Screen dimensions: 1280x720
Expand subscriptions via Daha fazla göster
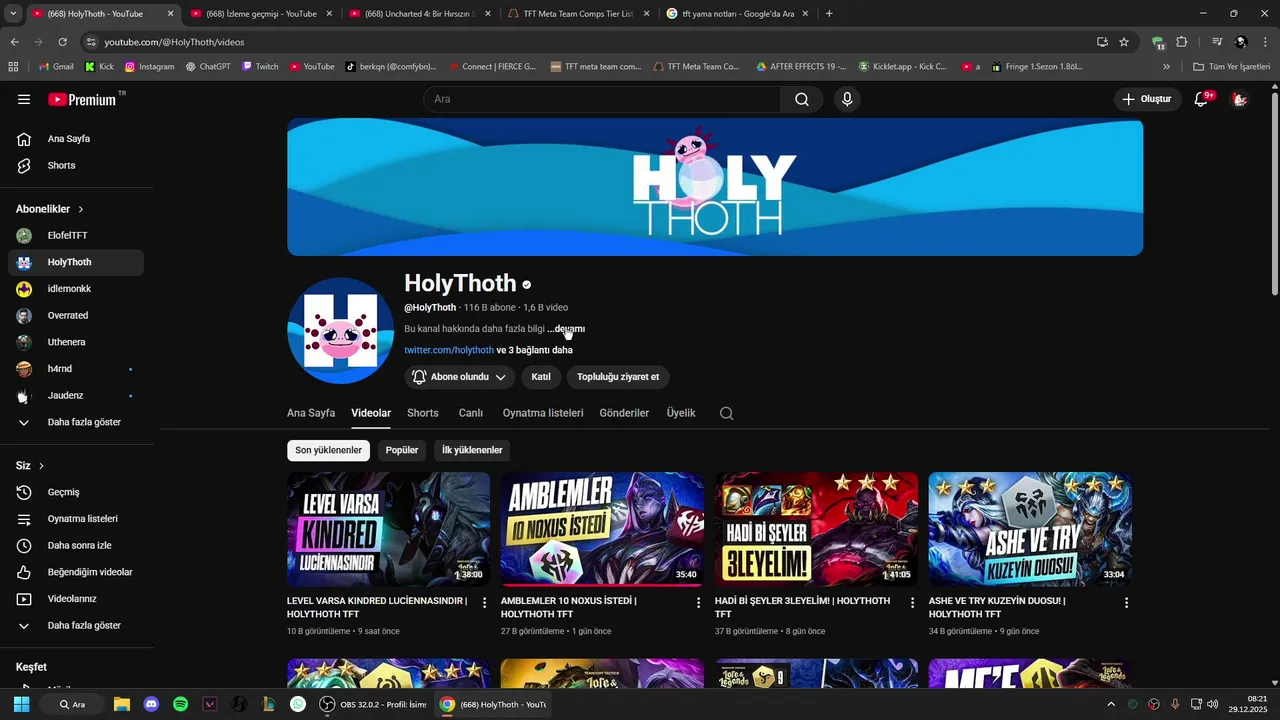[76, 422]
